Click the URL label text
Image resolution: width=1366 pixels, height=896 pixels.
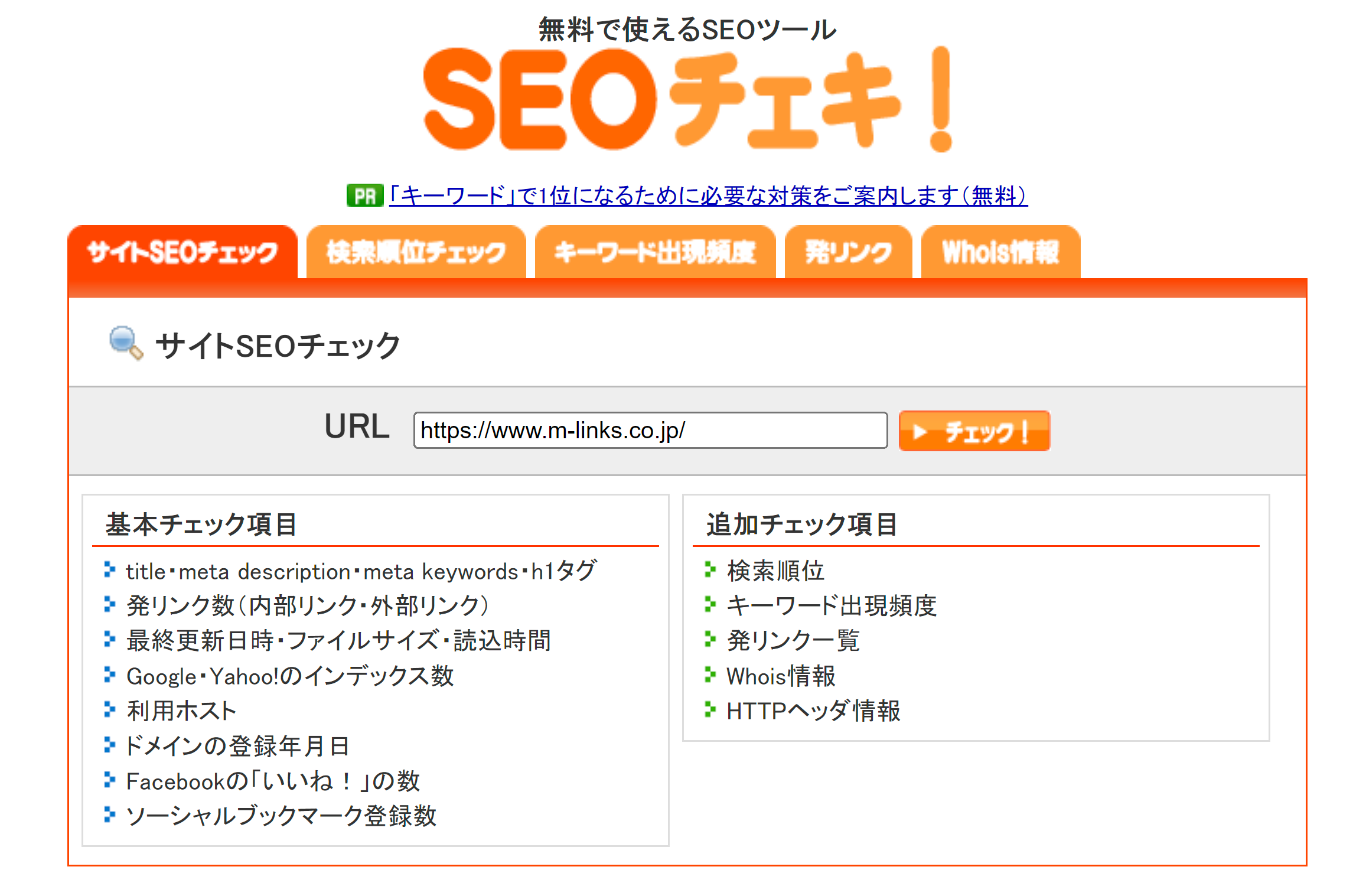[x=357, y=426]
